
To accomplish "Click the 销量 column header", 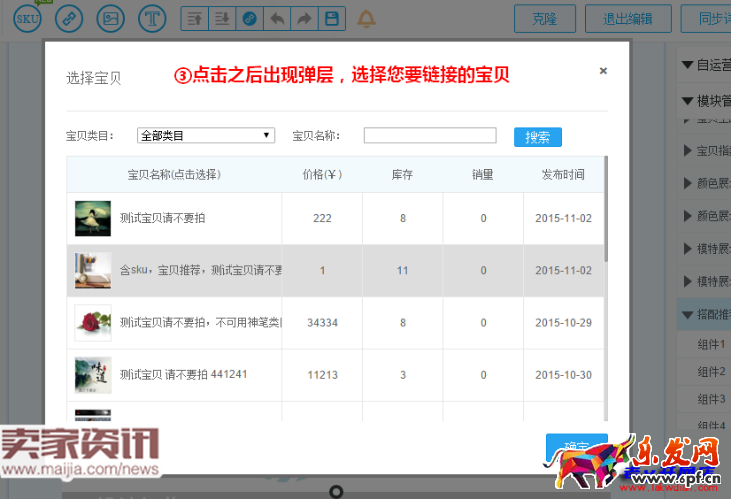I will (x=483, y=174).
